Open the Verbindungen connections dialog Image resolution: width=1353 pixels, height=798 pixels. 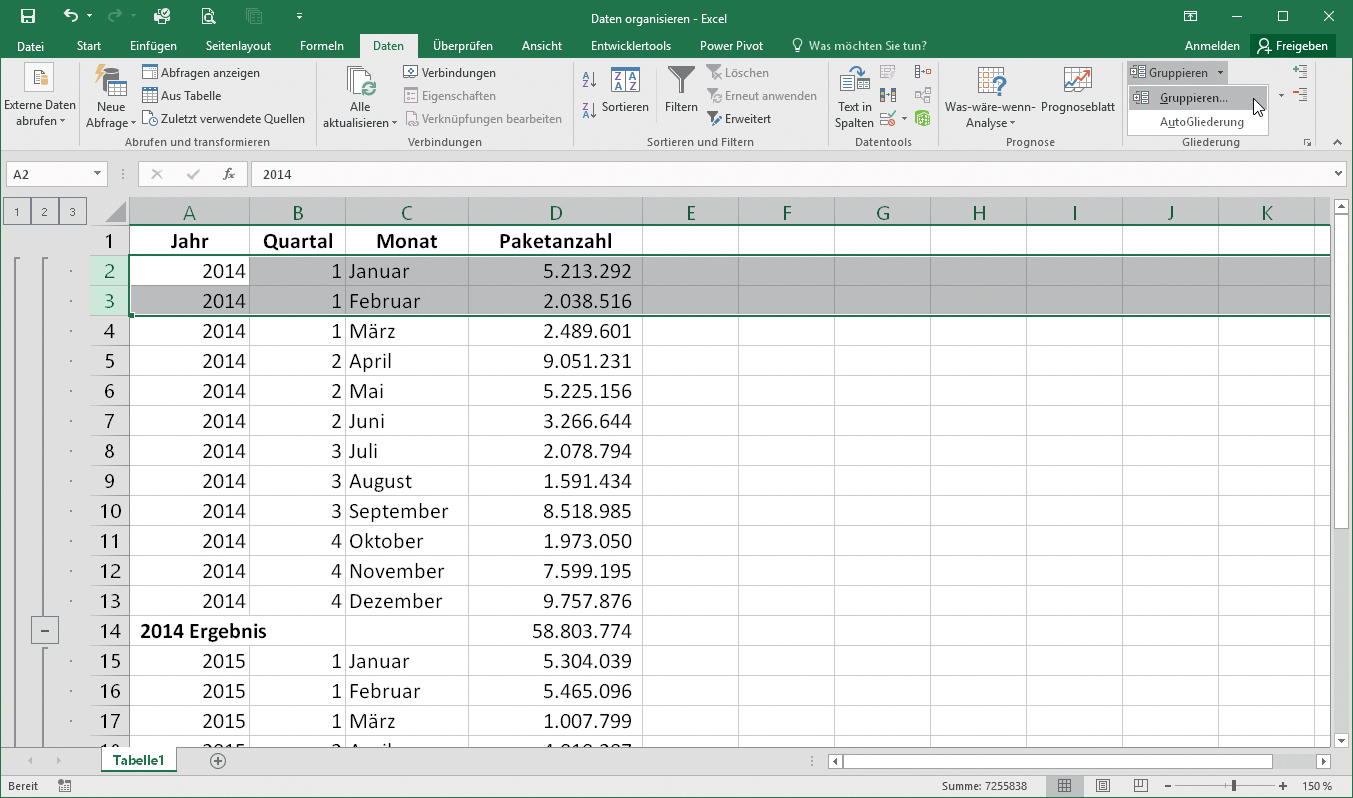(449, 73)
